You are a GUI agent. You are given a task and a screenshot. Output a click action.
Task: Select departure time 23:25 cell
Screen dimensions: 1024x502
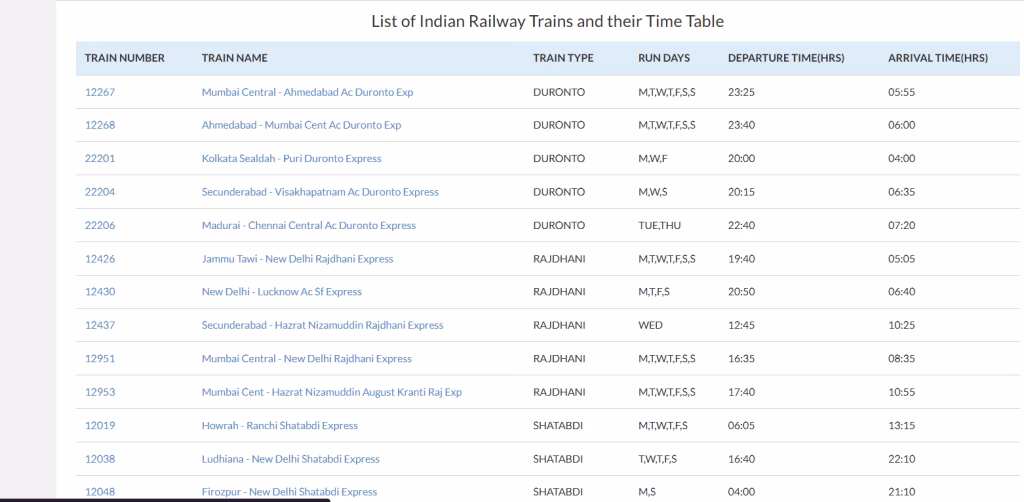(741, 92)
